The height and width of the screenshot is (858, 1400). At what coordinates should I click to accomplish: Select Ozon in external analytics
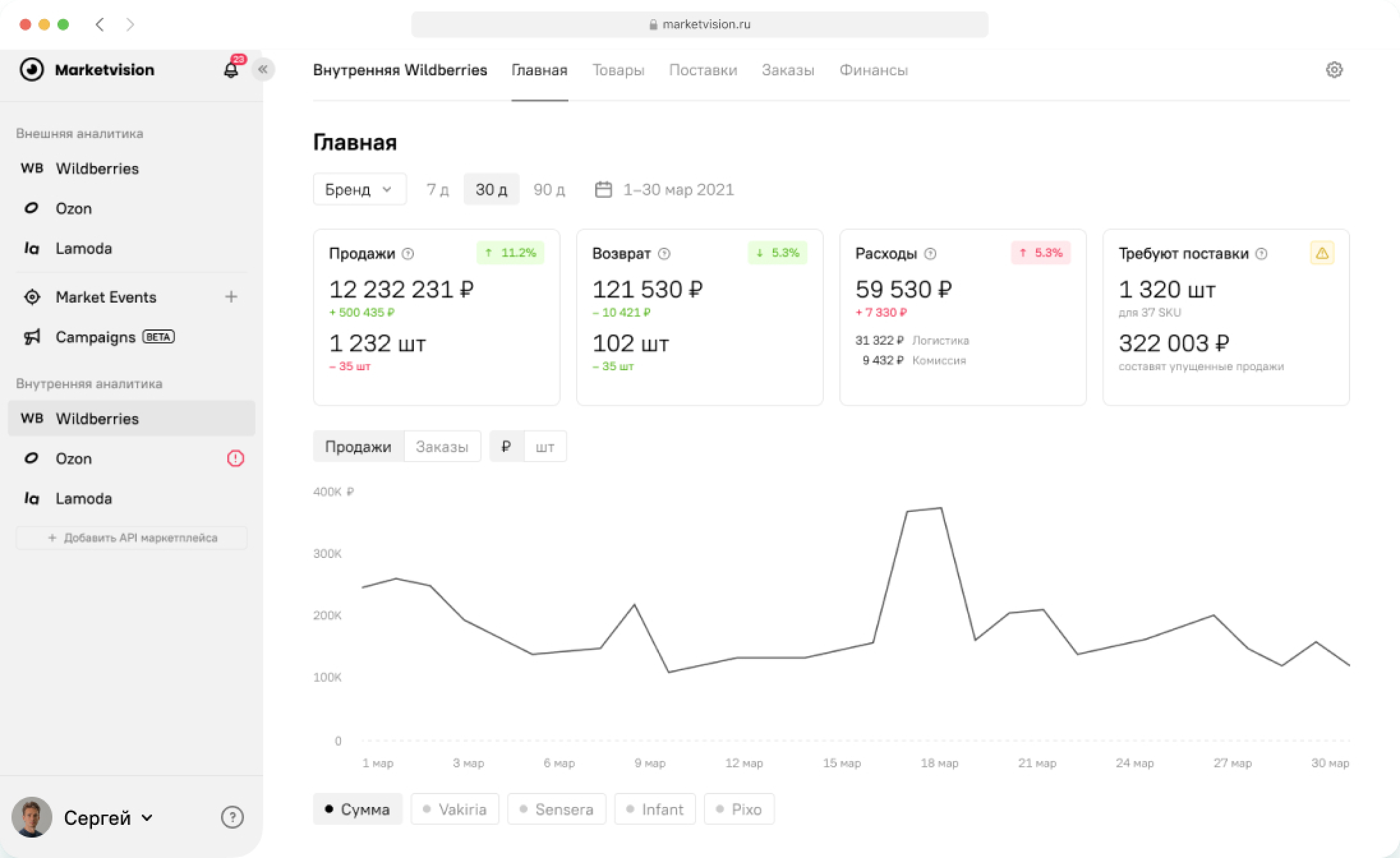point(73,208)
